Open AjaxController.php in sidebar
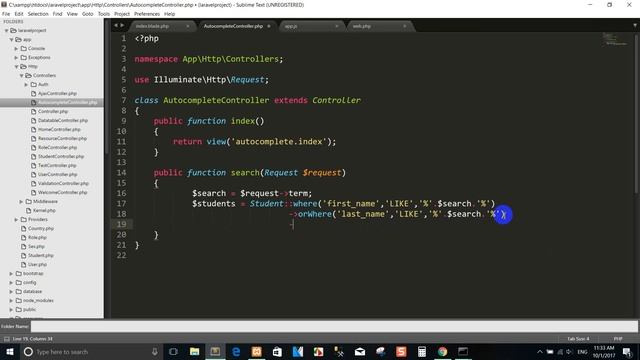The image size is (640, 360). pos(57,93)
